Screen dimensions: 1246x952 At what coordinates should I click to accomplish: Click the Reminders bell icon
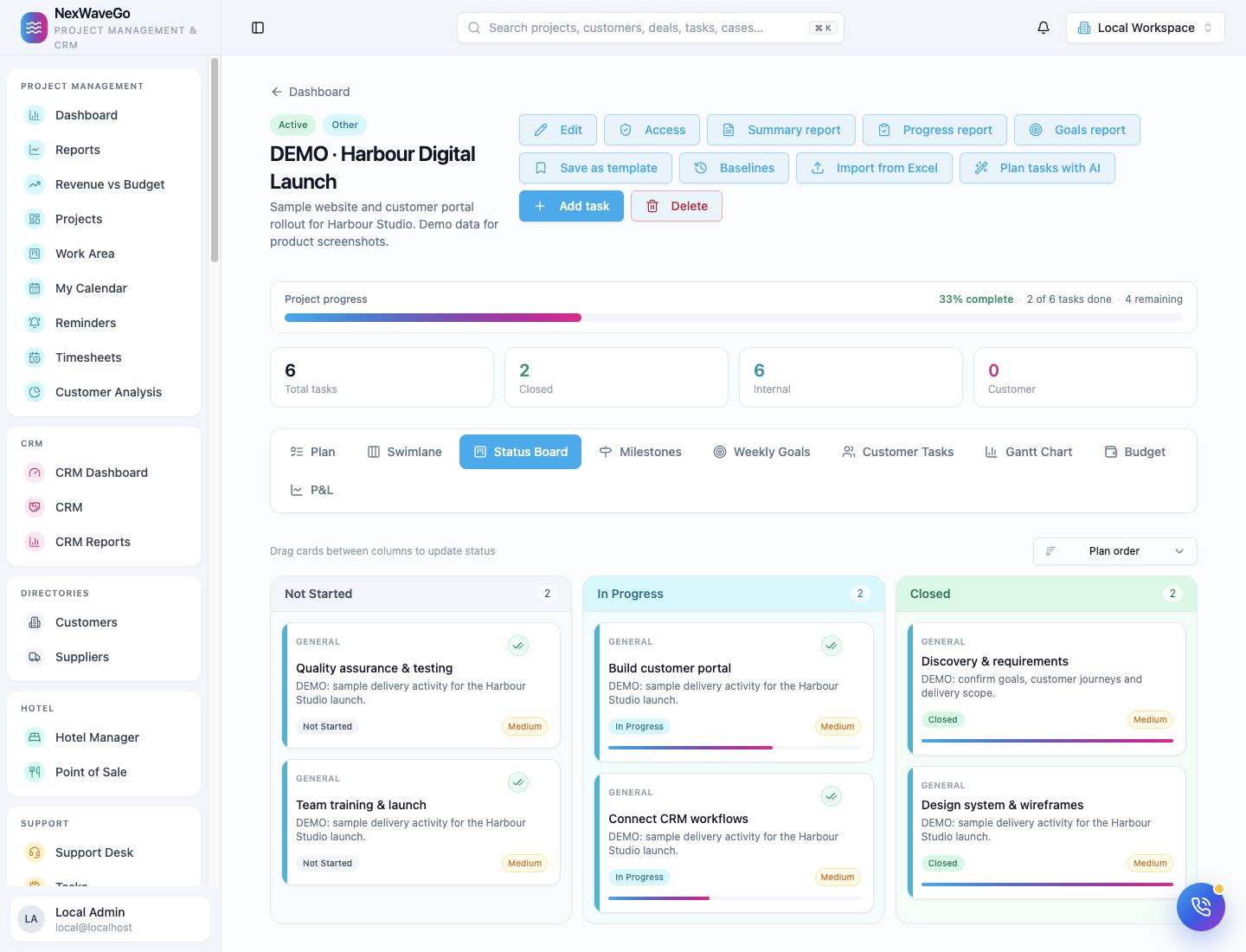(x=35, y=323)
